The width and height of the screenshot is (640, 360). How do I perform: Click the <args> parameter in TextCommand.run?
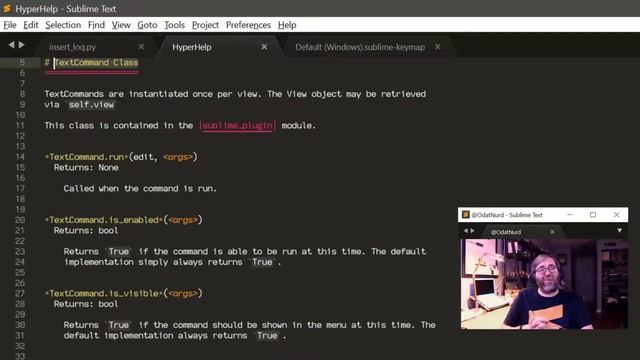[x=178, y=157]
